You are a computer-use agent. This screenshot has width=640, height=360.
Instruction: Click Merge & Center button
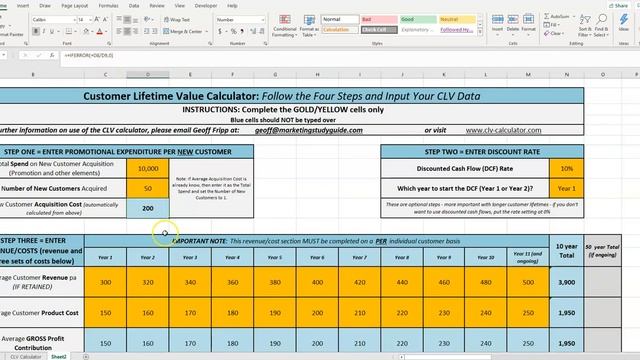[x=183, y=31]
